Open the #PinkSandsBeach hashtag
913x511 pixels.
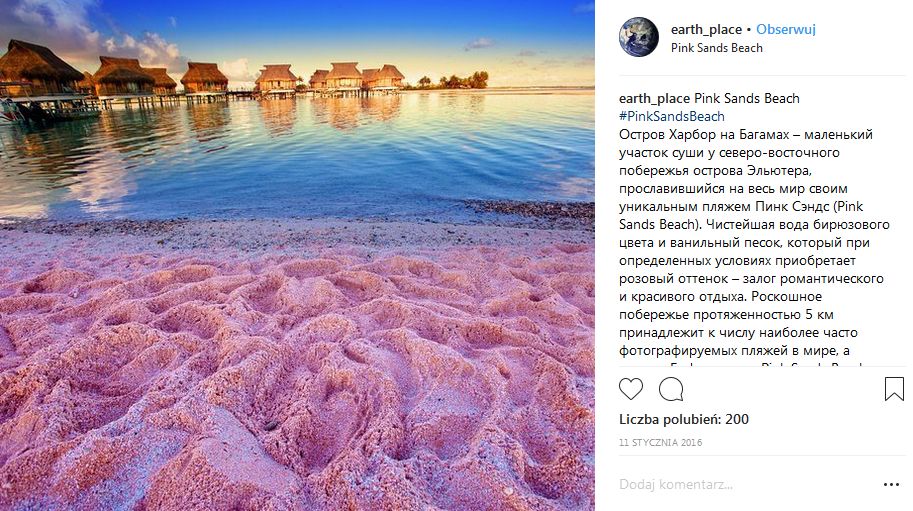click(672, 116)
